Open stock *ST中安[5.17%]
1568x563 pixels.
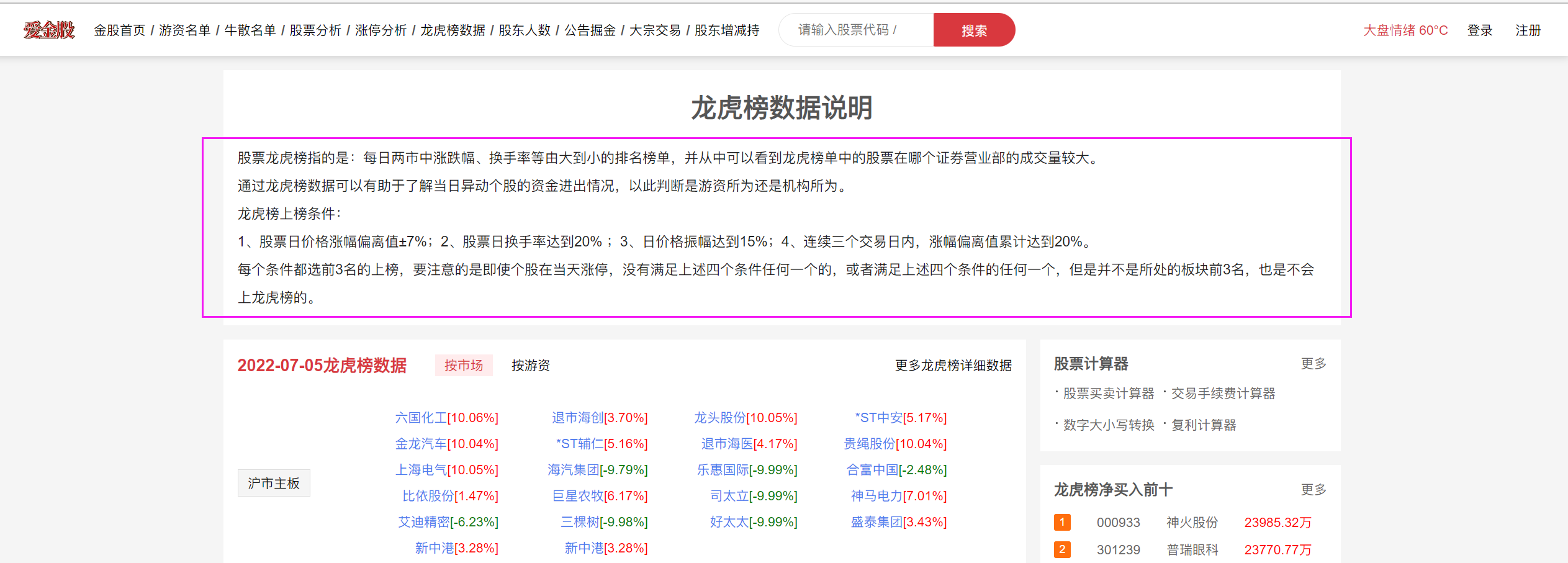[901, 418]
